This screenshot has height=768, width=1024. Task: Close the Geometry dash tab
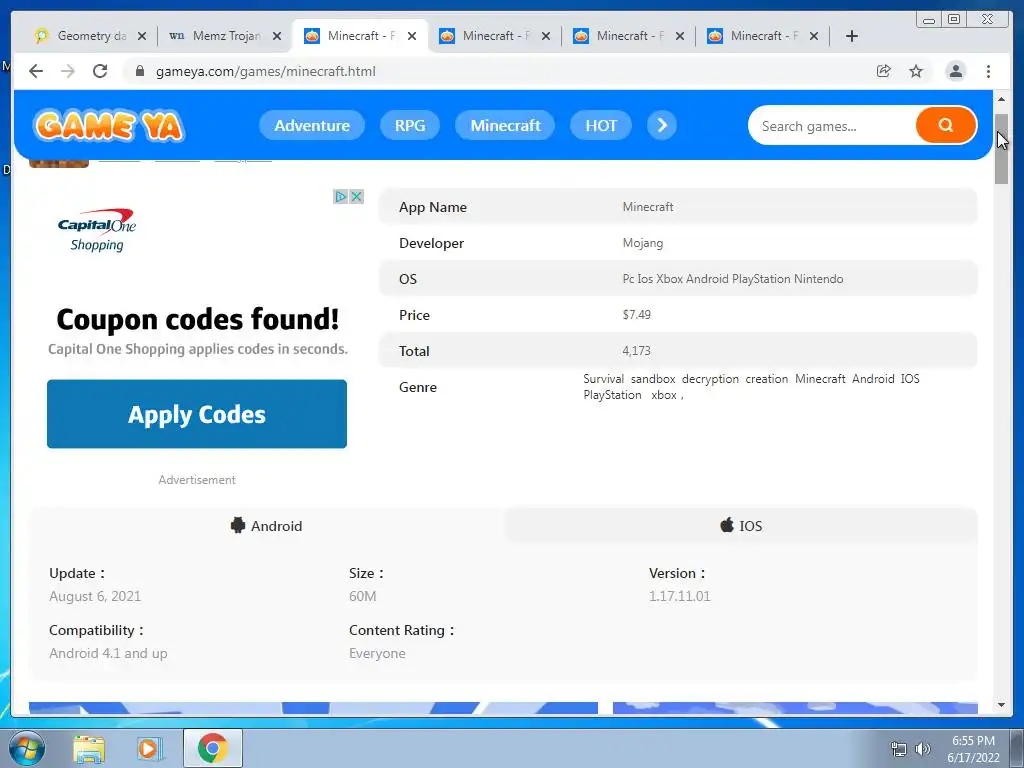tap(142, 36)
